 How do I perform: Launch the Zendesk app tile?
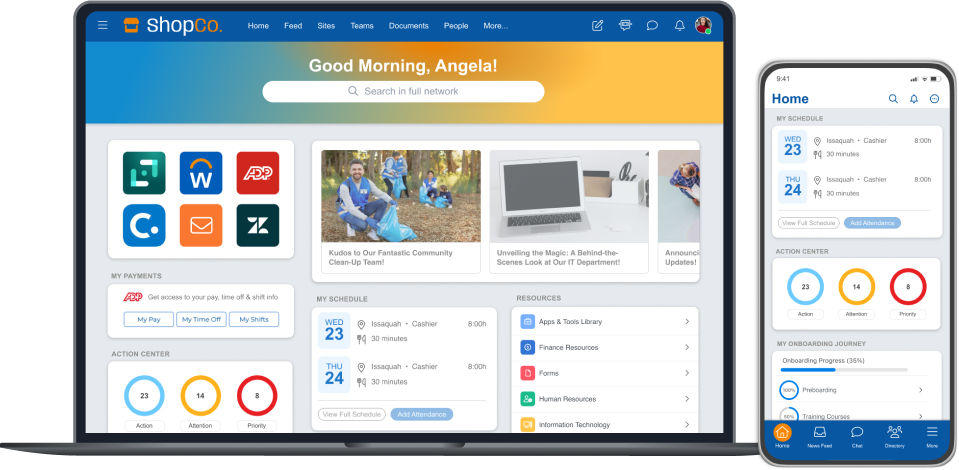(258, 225)
